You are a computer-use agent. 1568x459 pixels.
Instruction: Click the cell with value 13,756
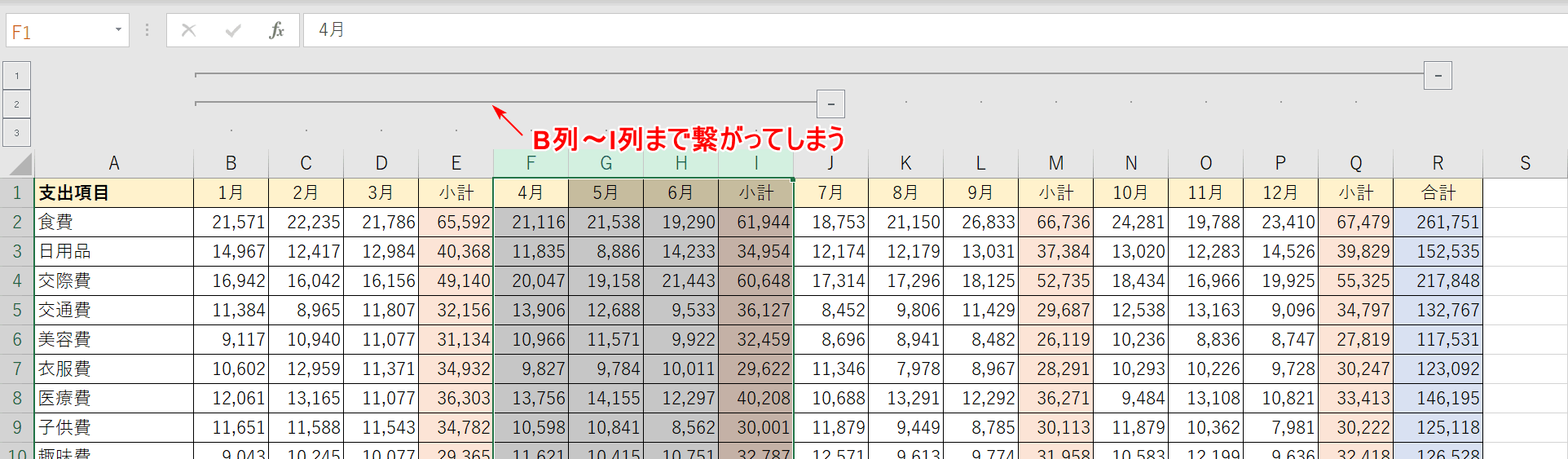[x=531, y=399]
